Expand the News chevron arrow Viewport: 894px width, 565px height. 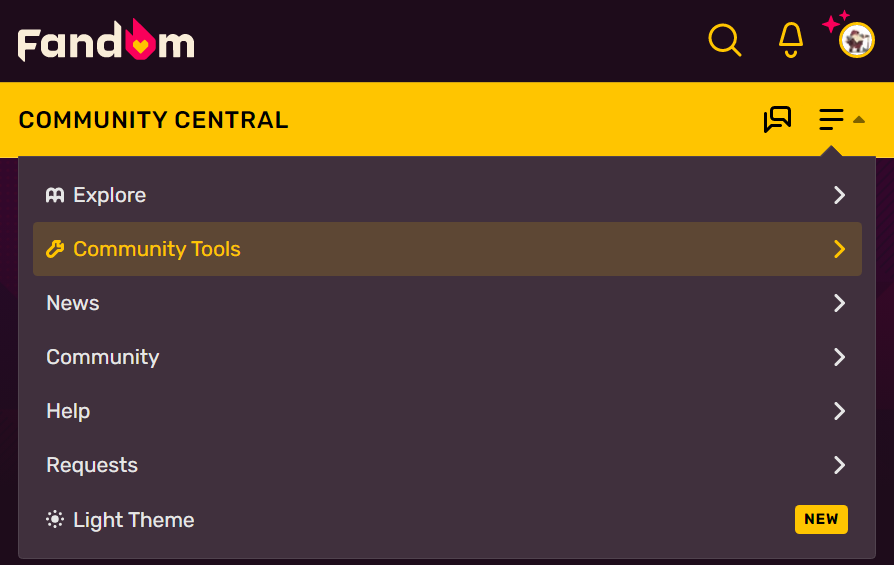click(839, 303)
